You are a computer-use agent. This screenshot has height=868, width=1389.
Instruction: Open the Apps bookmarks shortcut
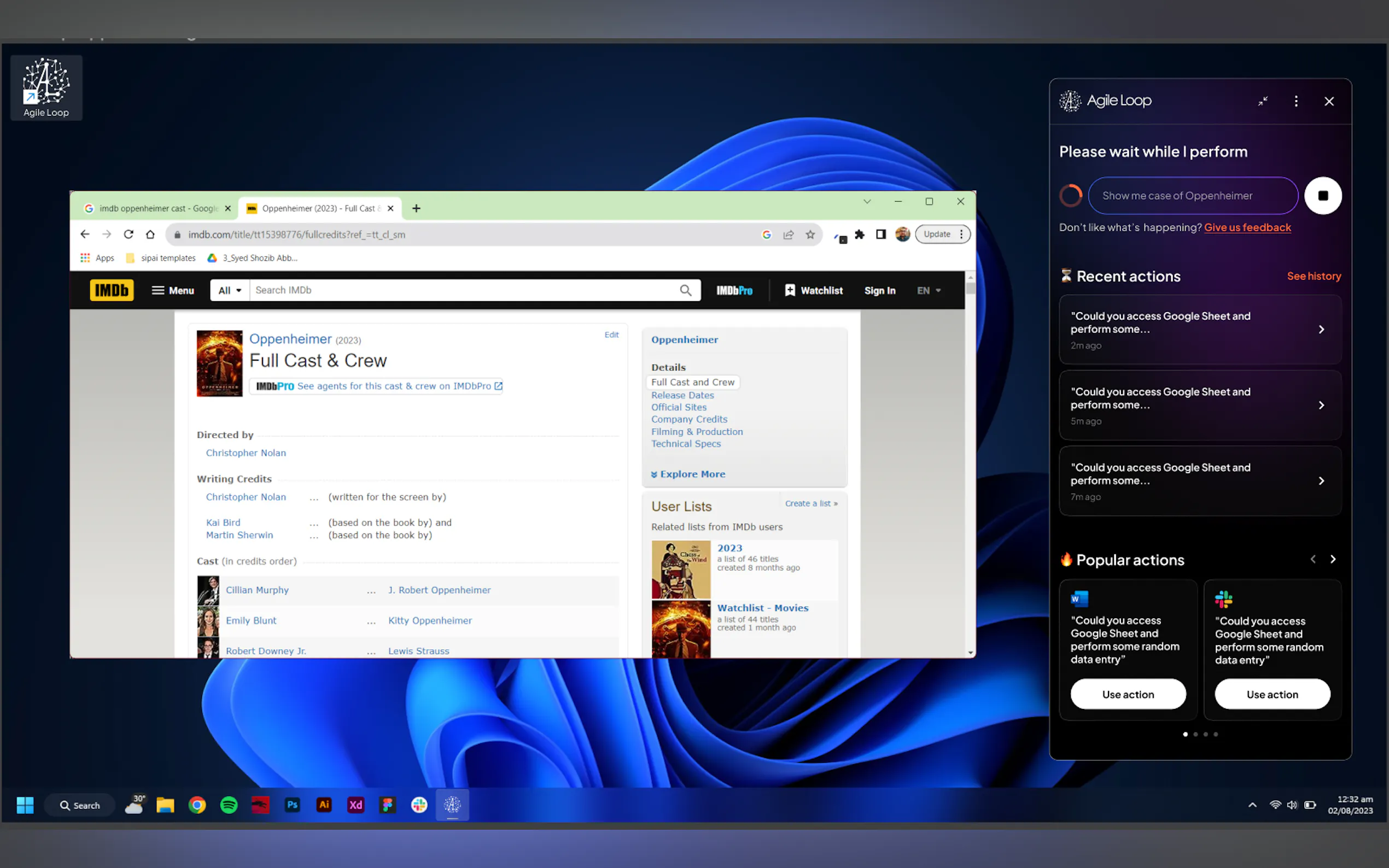[x=98, y=259]
